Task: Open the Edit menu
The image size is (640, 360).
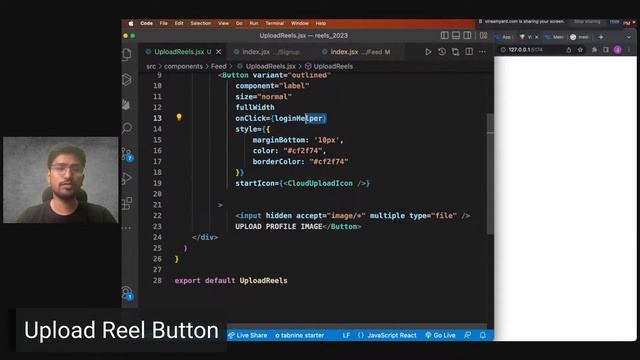Action: (179, 23)
